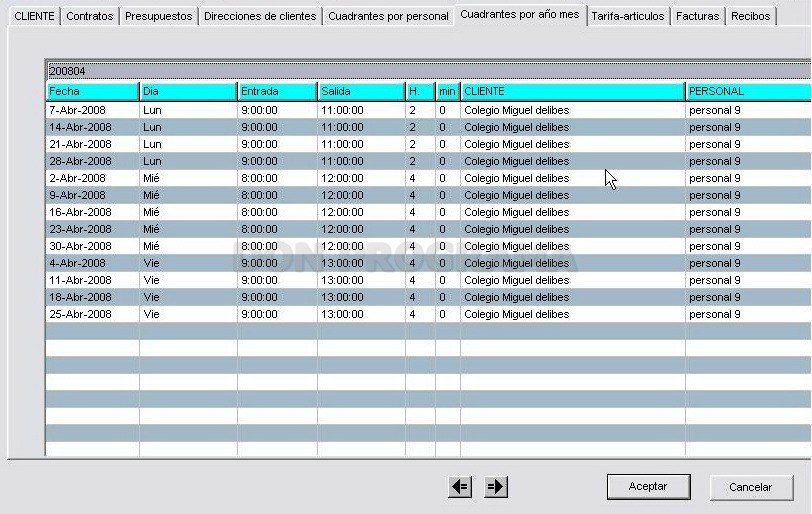Select the 7-Abr-2008 row date cell
Screen dimensions: 812x514
(92, 110)
